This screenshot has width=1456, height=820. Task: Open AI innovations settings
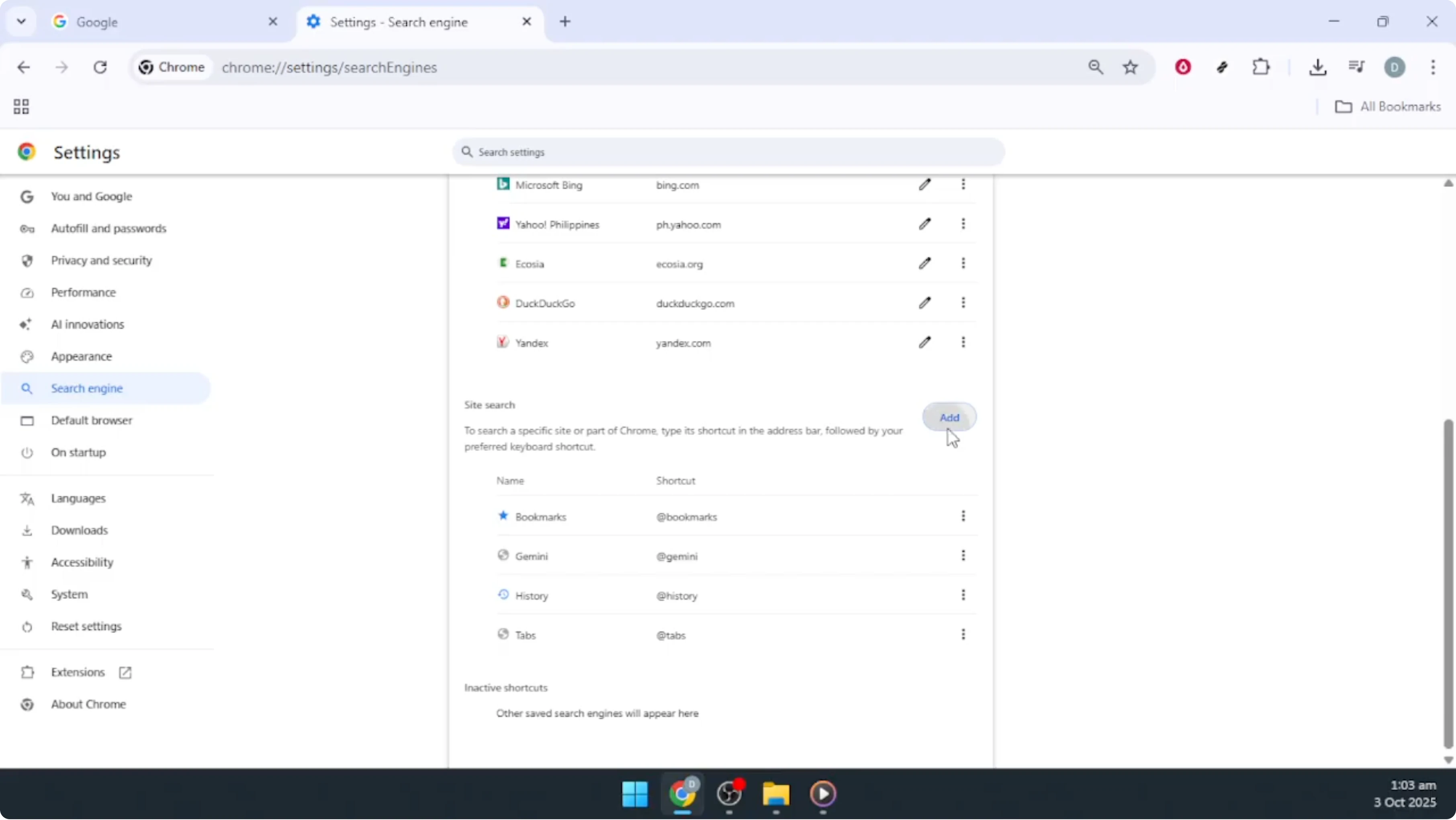[105, 325]
